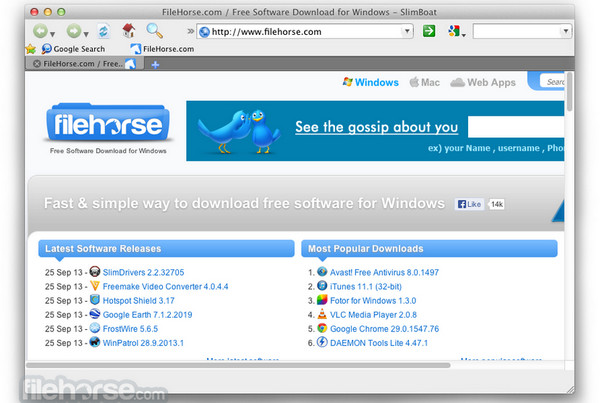
Task: Expand the Back button history dropdown
Action: [53, 34]
